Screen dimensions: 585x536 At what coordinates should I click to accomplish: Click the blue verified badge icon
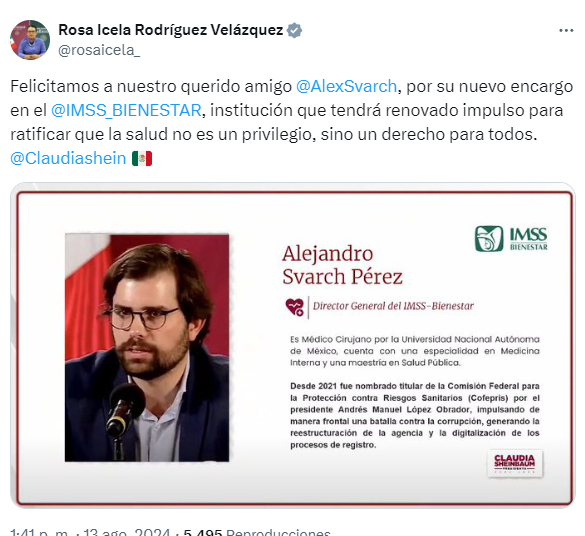[x=294, y=30]
